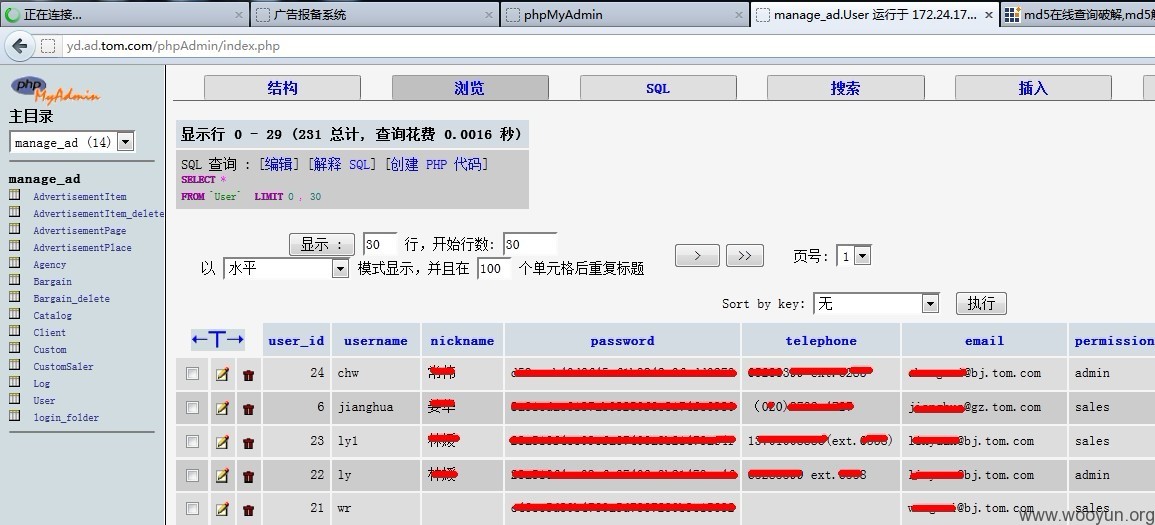This screenshot has height=525, width=1155.
Task: Open table icon beside Log
Action: tap(14, 382)
